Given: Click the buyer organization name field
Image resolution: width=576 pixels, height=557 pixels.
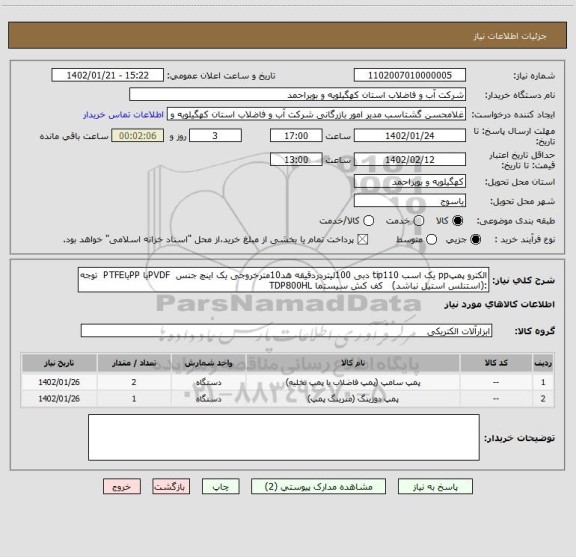Looking at the screenshot, I should [x=298, y=95].
